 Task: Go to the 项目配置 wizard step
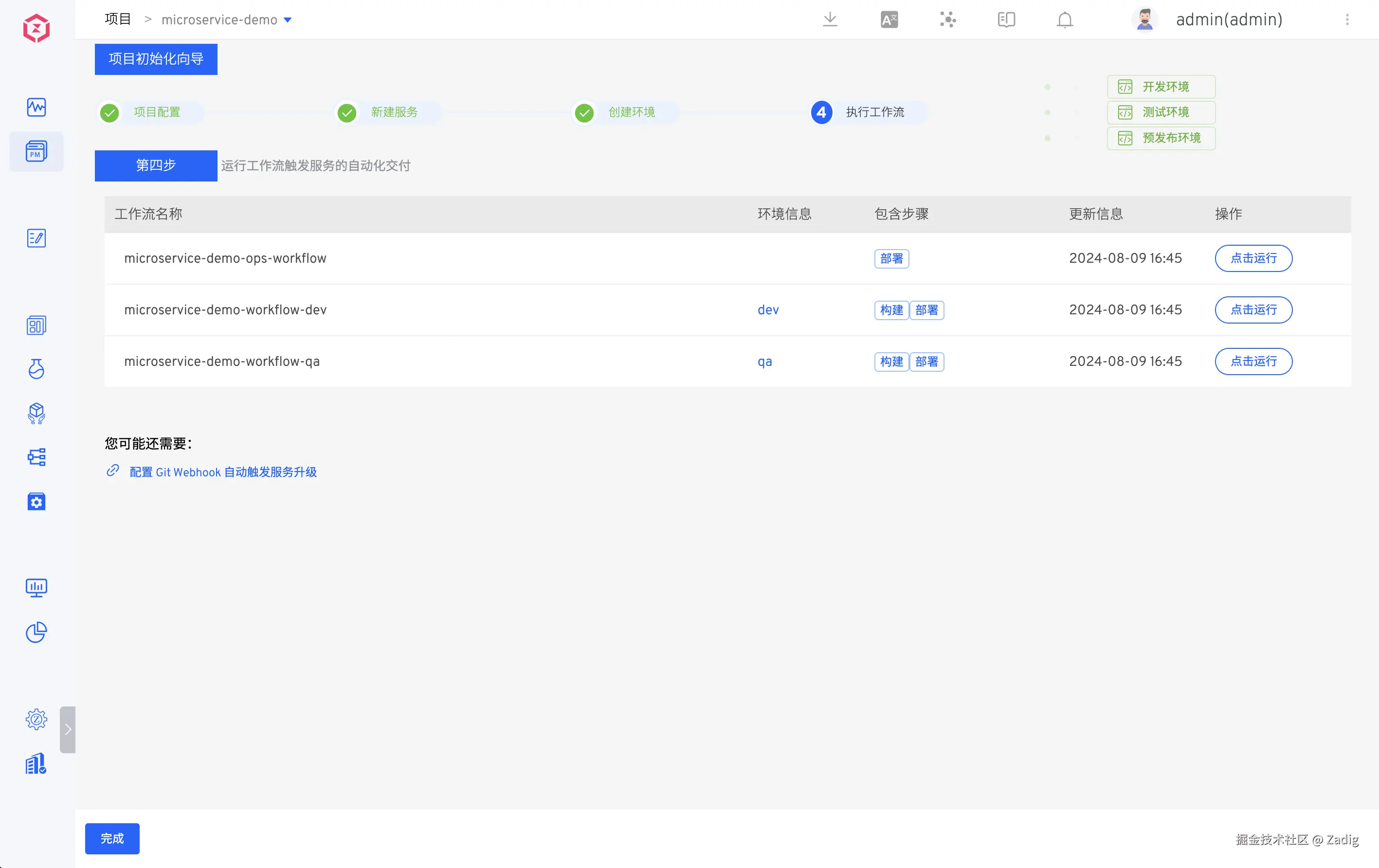[156, 112]
